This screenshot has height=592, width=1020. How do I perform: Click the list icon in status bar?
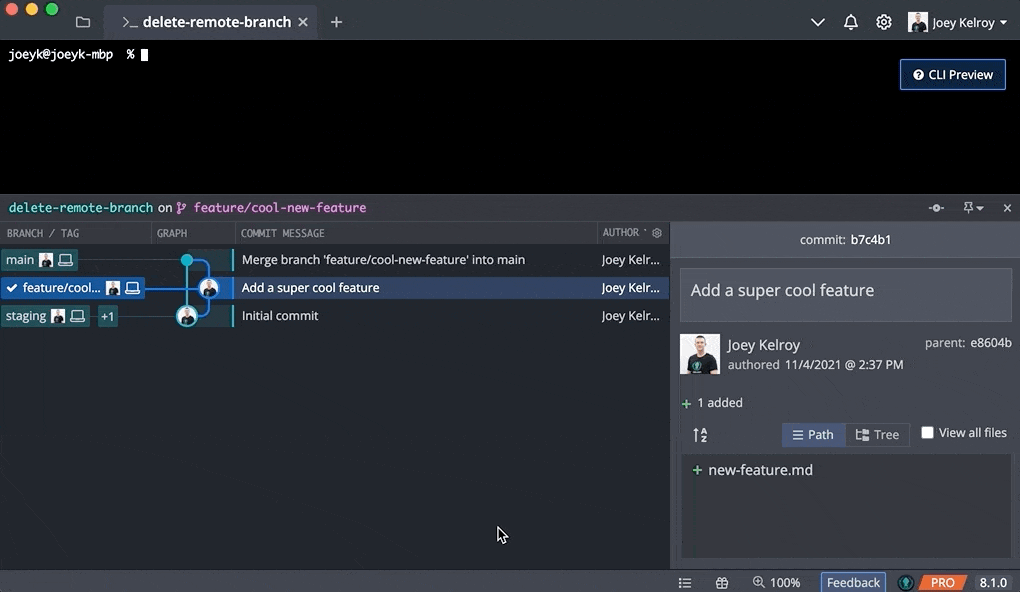tap(685, 582)
